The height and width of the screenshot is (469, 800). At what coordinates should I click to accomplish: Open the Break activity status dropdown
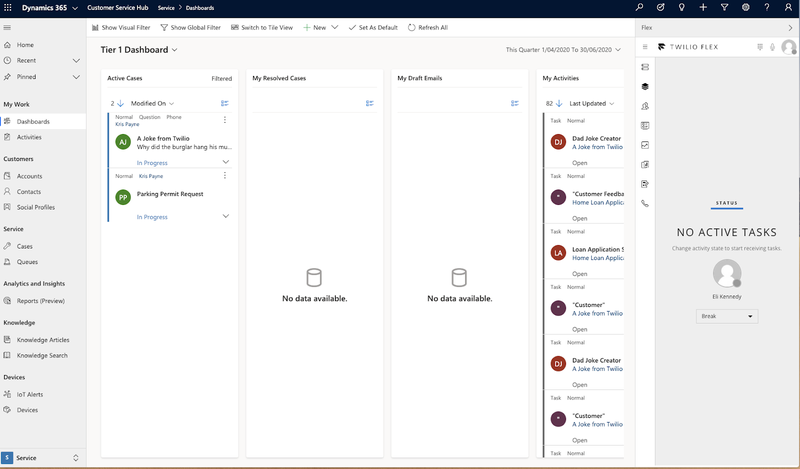pos(727,316)
